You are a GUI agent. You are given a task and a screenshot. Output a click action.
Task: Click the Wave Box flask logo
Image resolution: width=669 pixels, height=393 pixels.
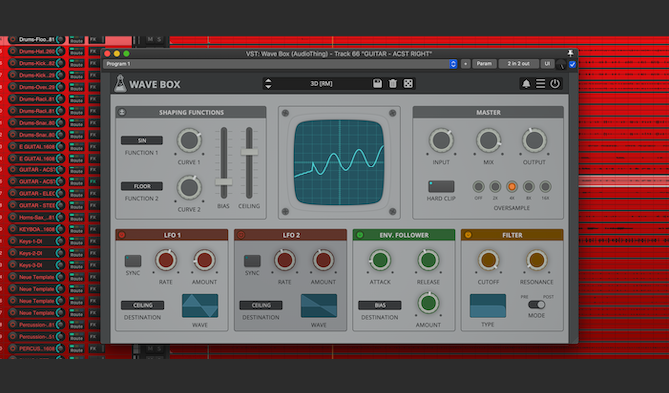[x=120, y=84]
